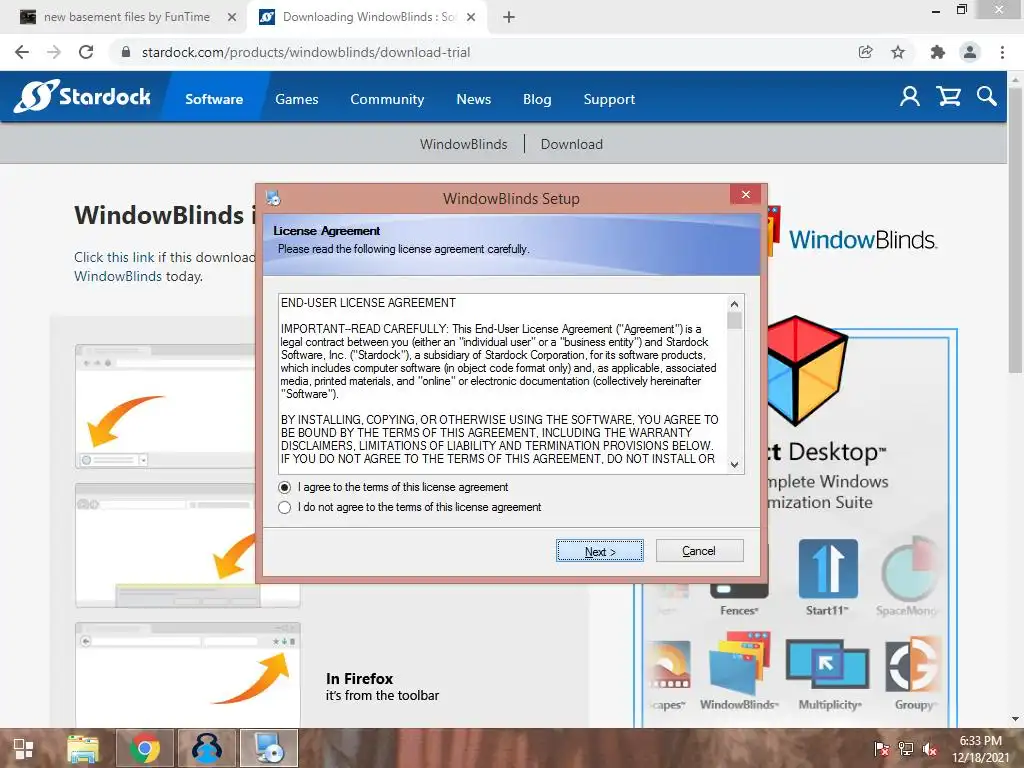Reload the page with refresh icon
Screen dimensions: 1024x768
pos(86,52)
